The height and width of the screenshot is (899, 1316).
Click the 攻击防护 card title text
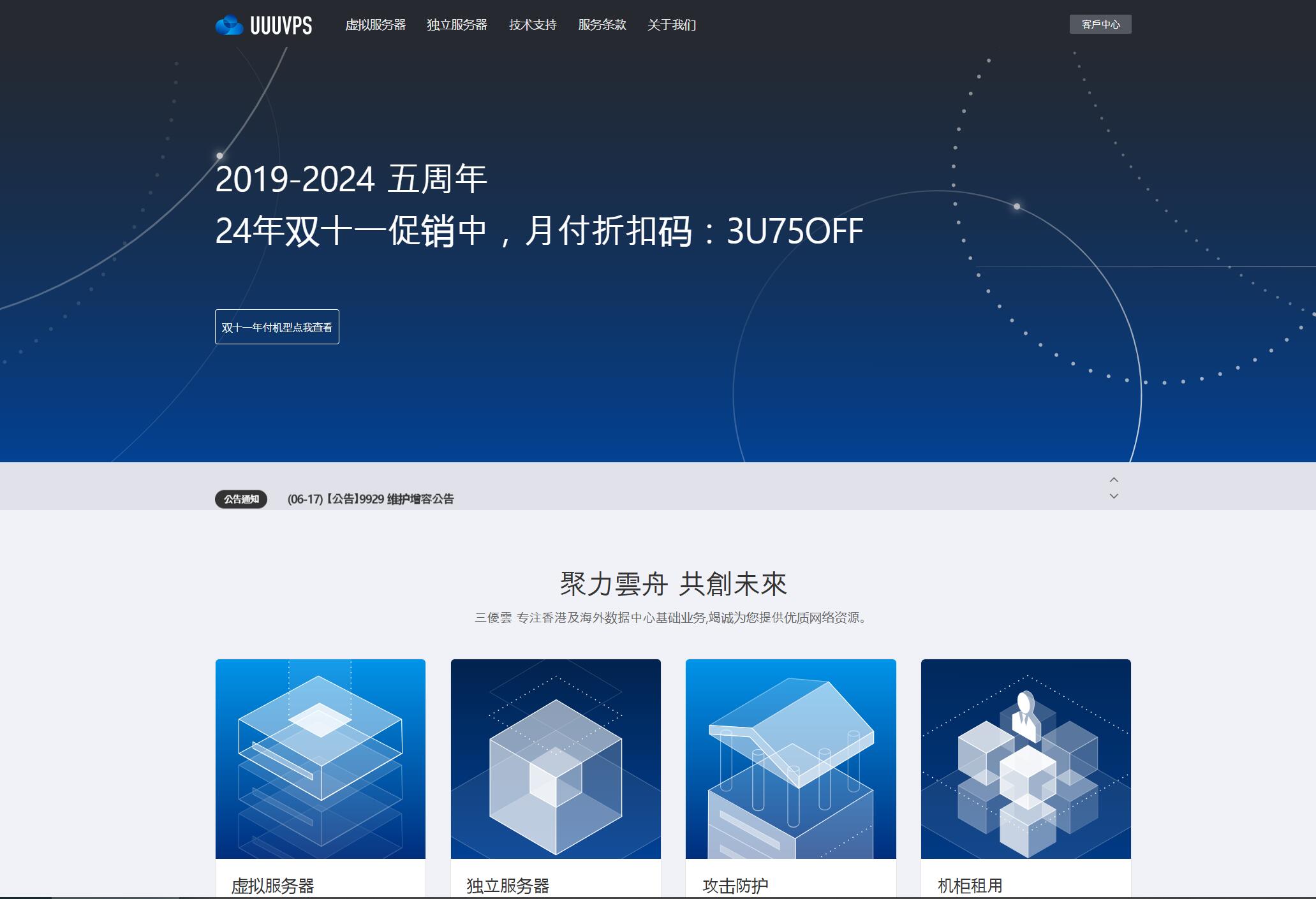737,884
